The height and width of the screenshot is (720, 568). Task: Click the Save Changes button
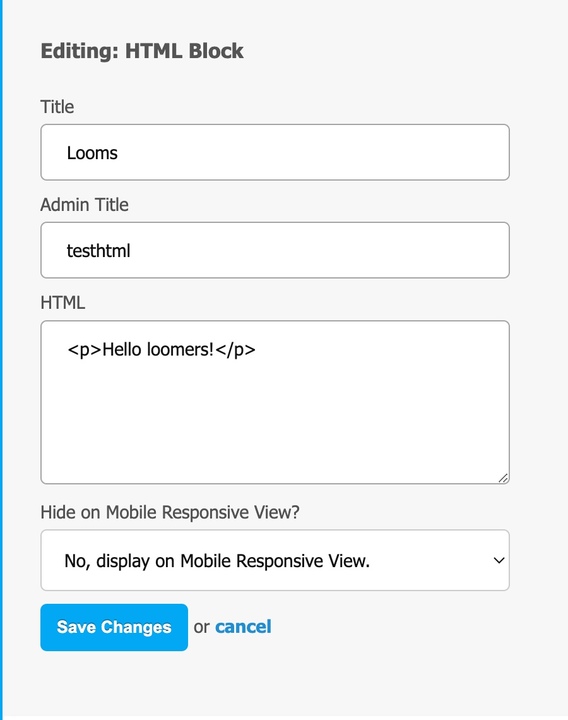point(114,627)
